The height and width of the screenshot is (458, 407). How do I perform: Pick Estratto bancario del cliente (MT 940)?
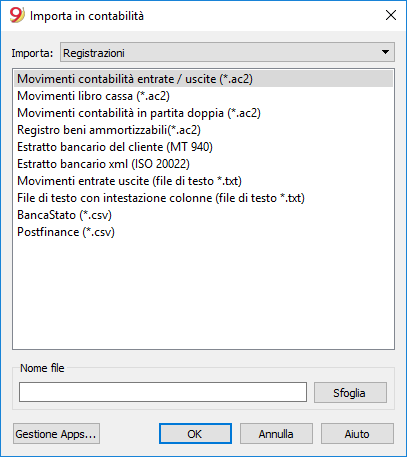(x=203, y=147)
